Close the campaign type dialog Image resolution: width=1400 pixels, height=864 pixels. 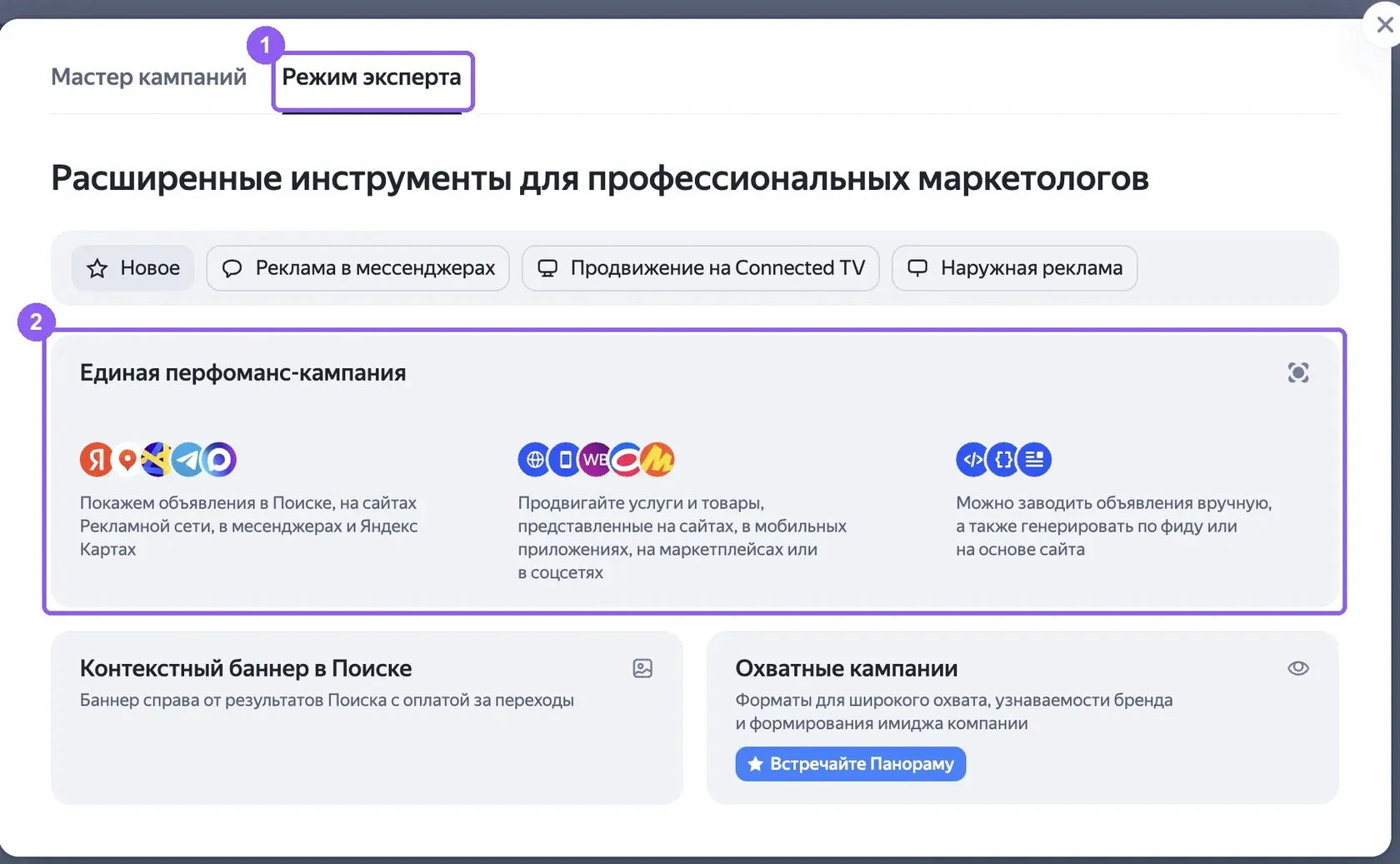tap(1384, 25)
